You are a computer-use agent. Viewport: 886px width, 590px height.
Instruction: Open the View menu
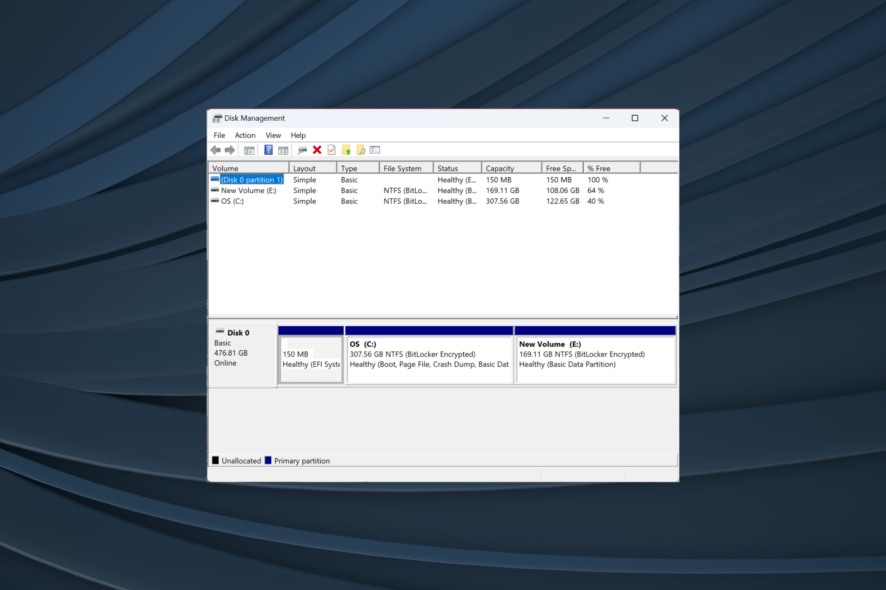(x=273, y=136)
